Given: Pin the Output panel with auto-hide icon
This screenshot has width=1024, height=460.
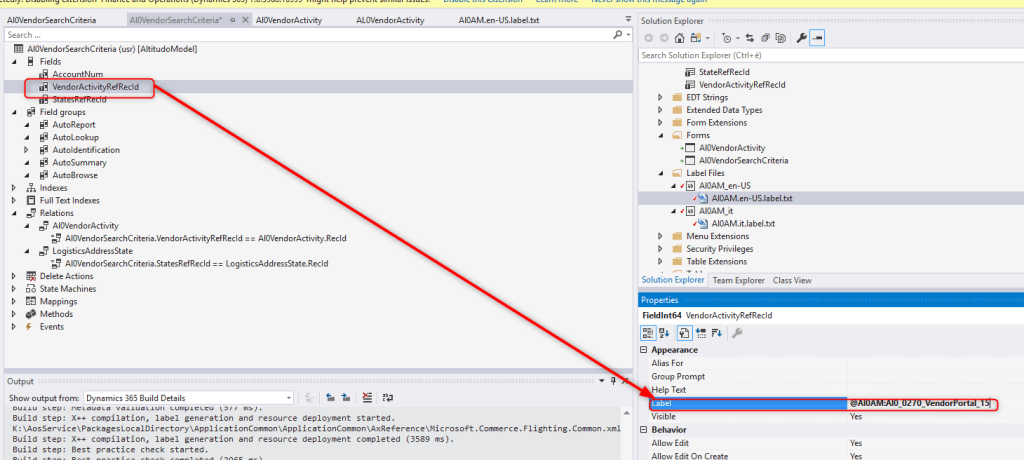Looking at the screenshot, I should pyautogui.click(x=613, y=381).
